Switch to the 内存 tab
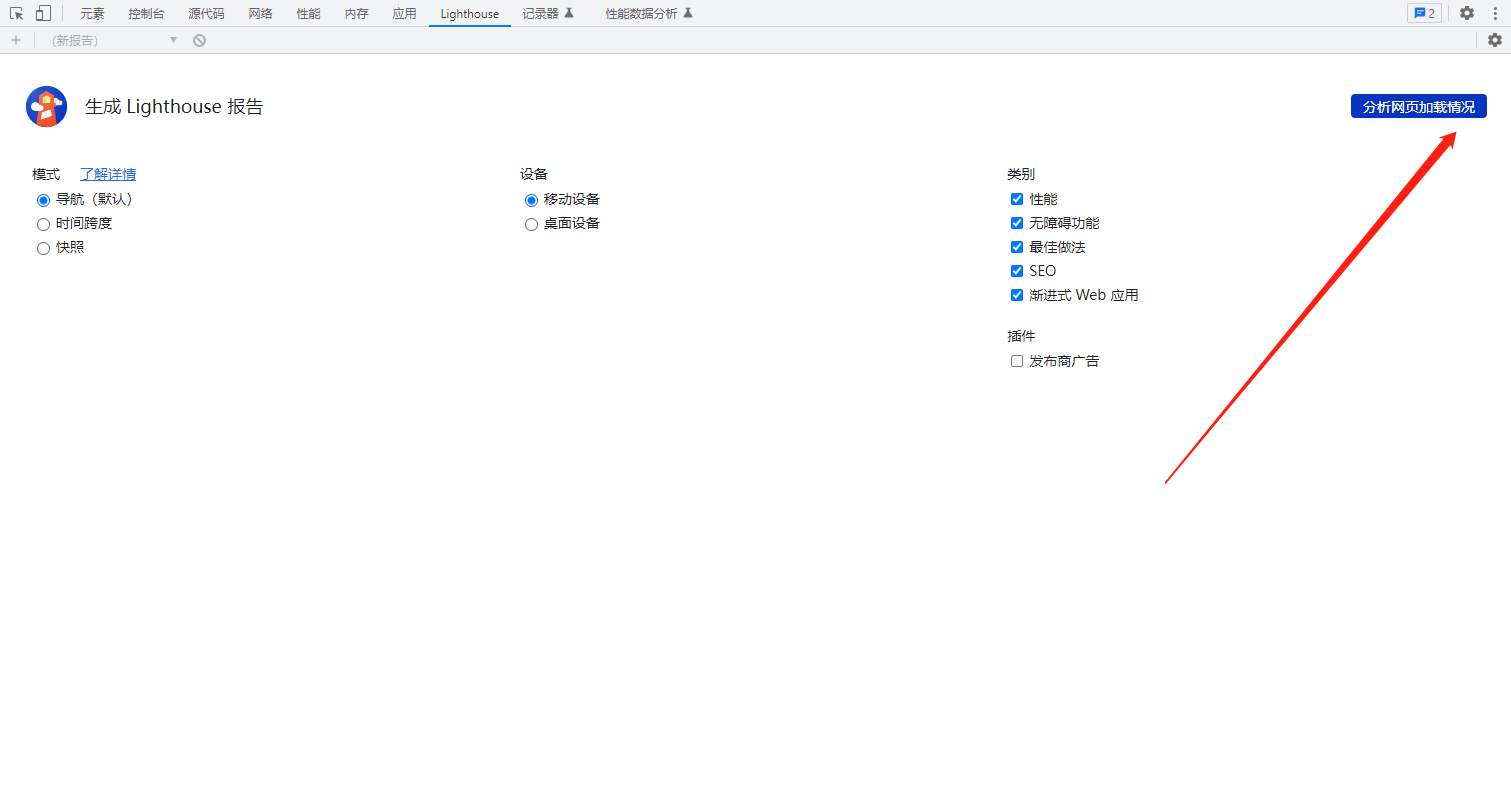This screenshot has height=803, width=1511. 356,14
